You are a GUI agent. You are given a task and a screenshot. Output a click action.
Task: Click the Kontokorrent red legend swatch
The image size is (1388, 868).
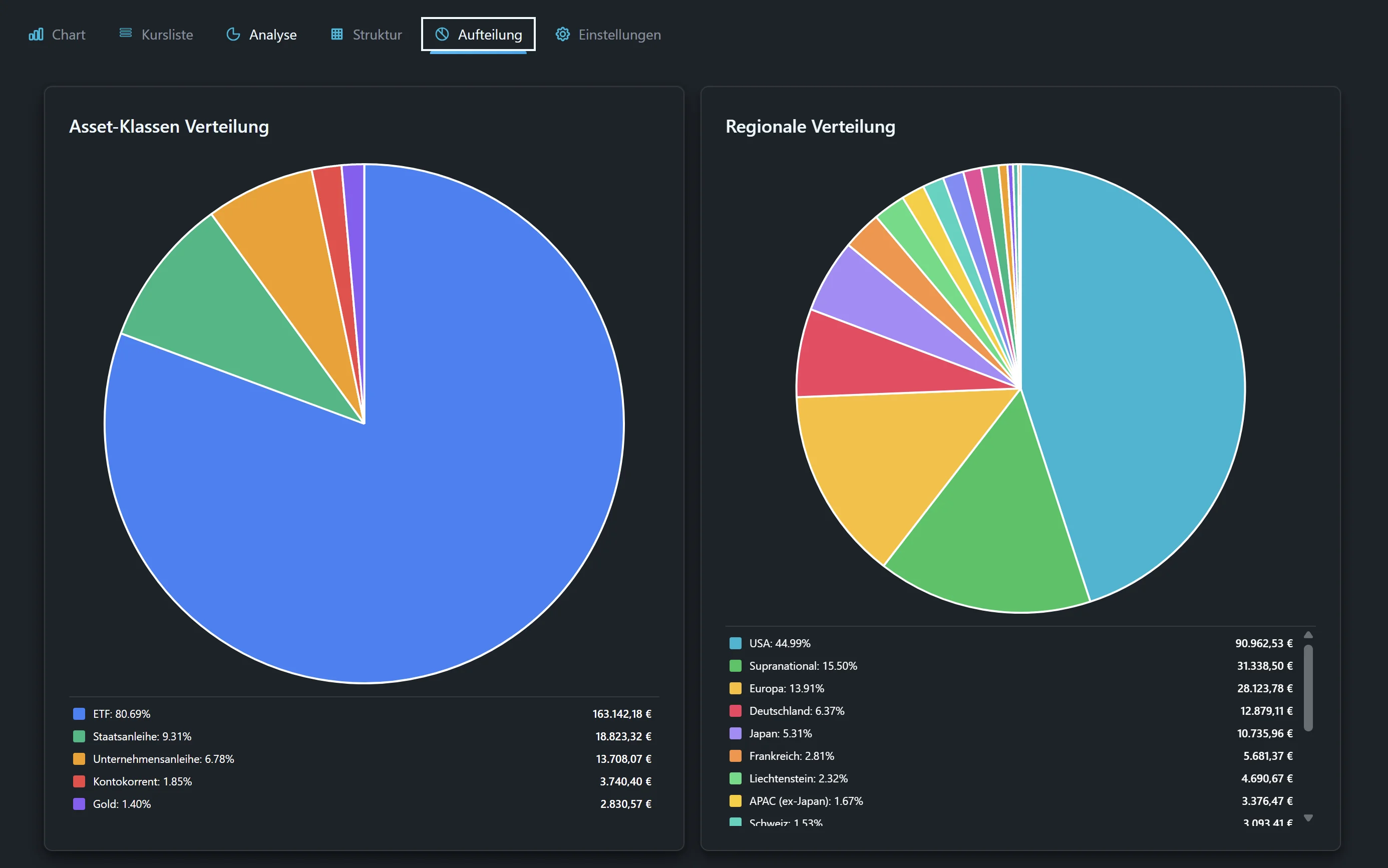click(79, 781)
